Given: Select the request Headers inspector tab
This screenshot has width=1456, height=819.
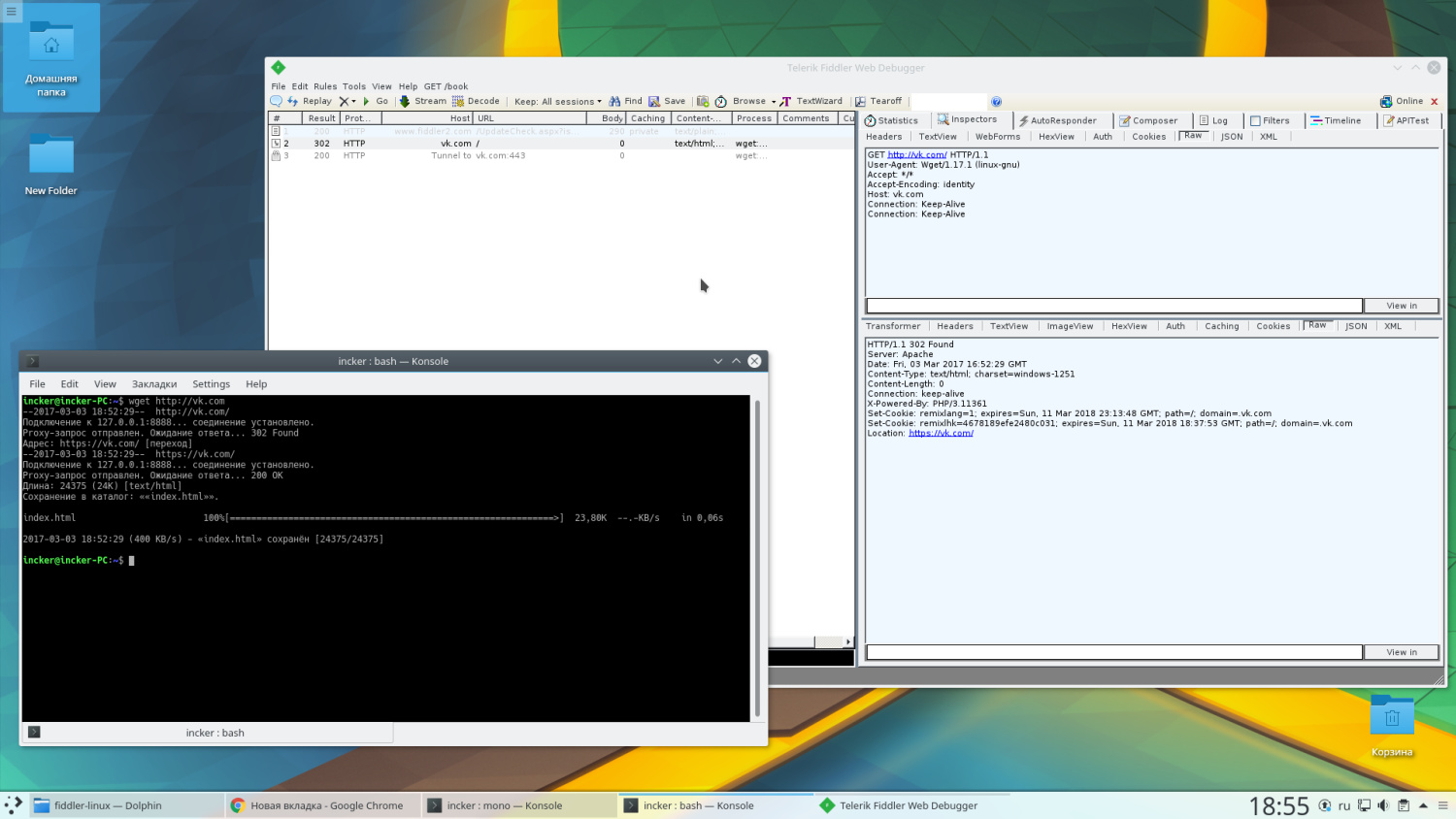Looking at the screenshot, I should point(883,137).
